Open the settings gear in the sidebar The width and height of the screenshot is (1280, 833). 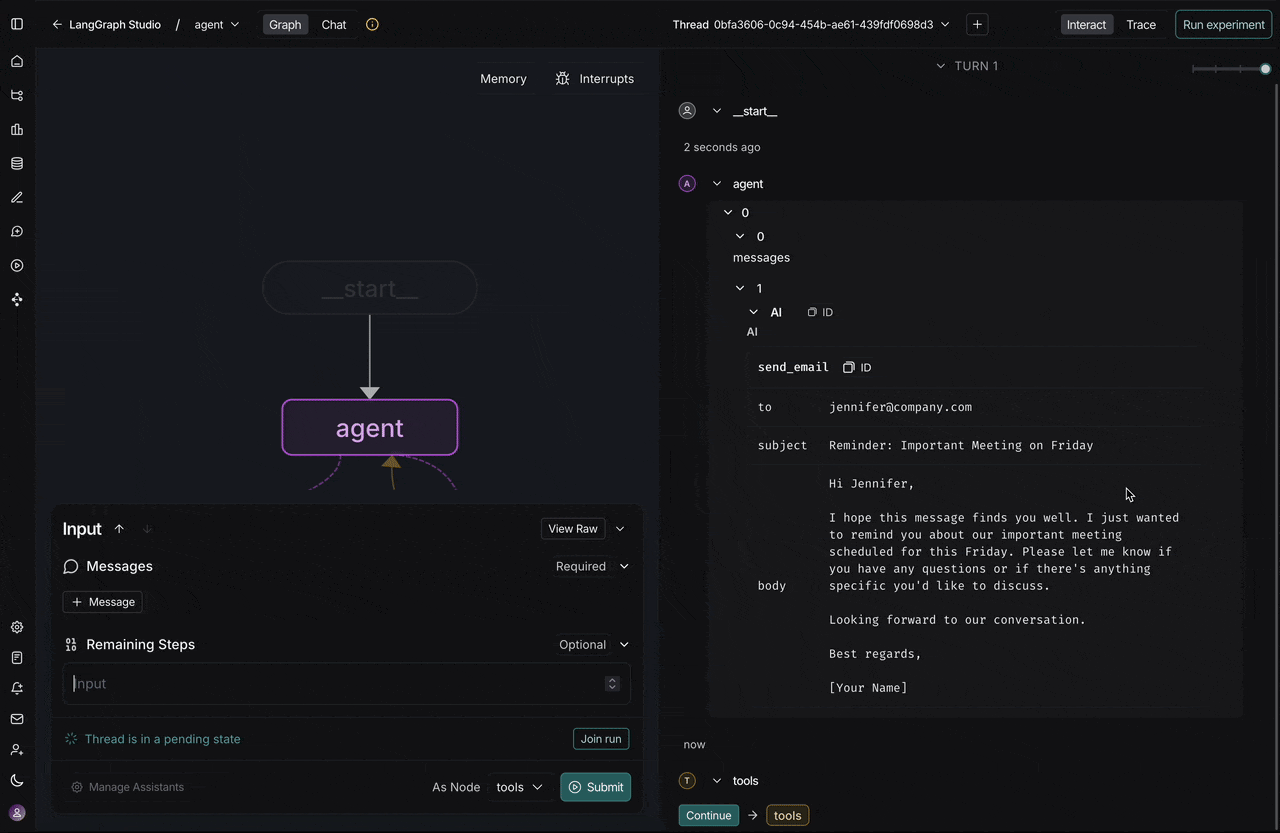click(x=16, y=627)
